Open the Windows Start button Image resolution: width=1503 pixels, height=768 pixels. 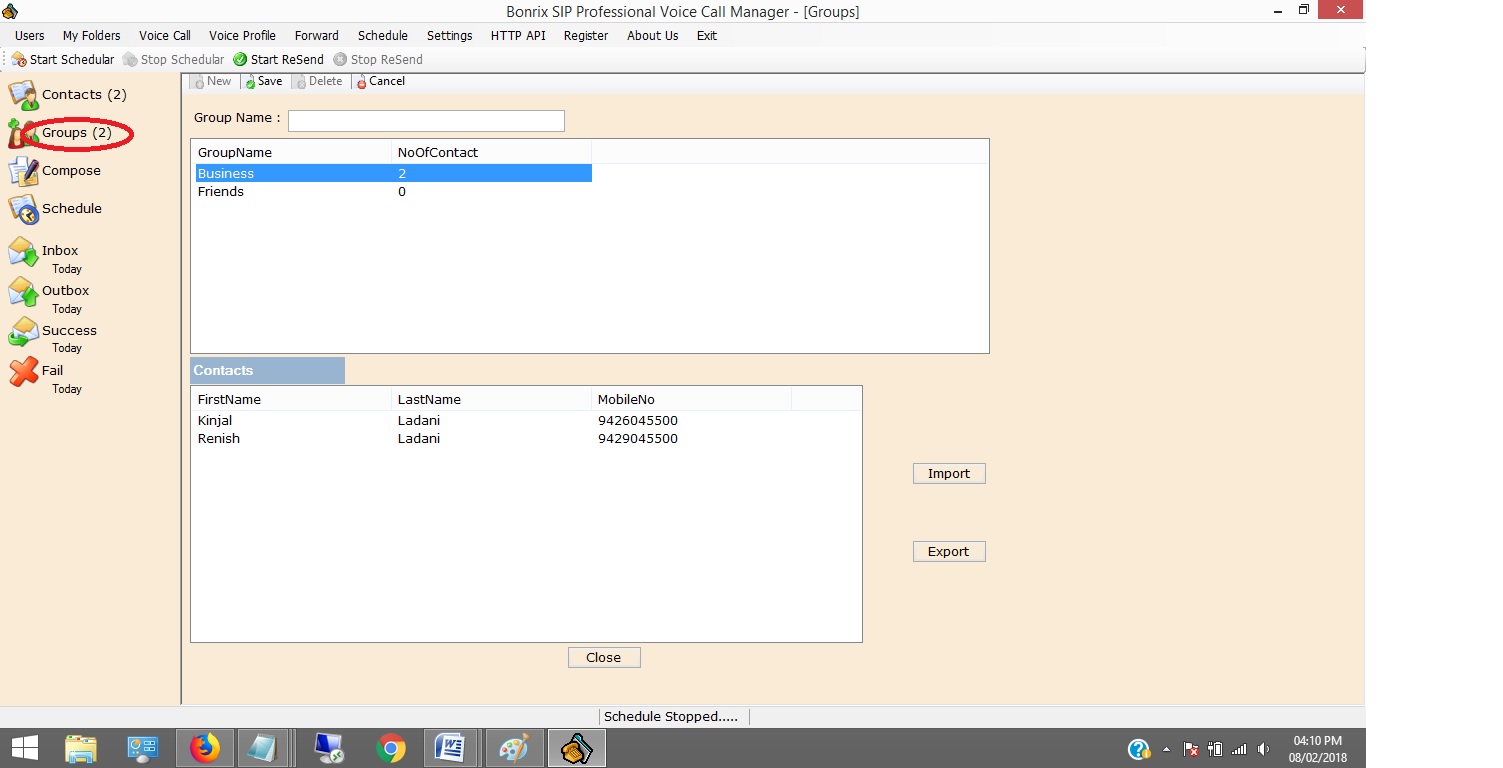click(24, 748)
